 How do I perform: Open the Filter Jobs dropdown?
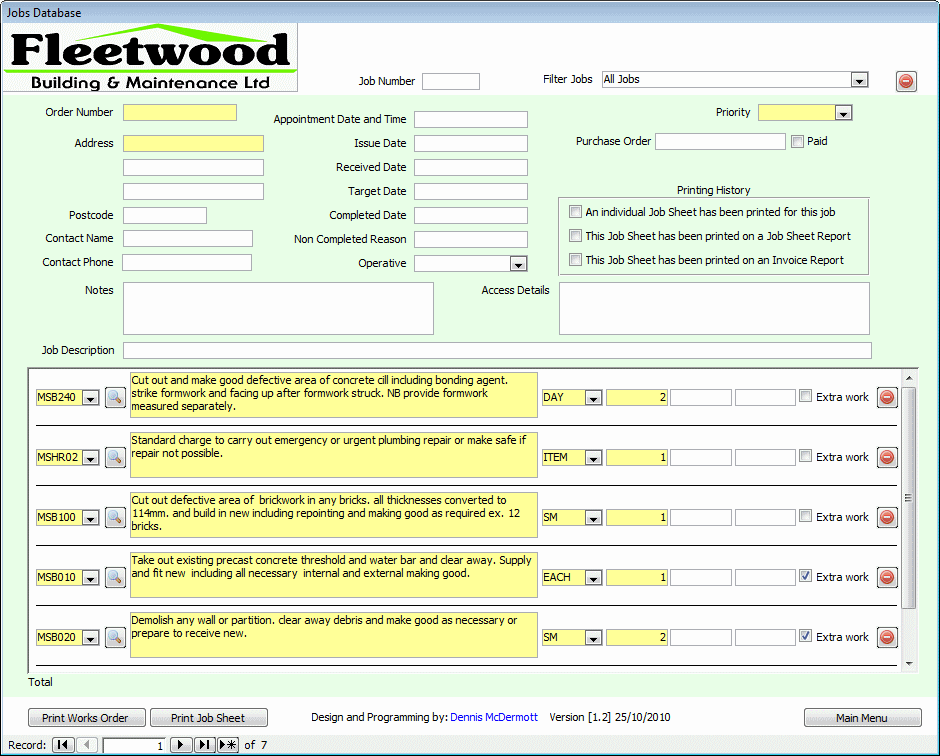point(859,80)
